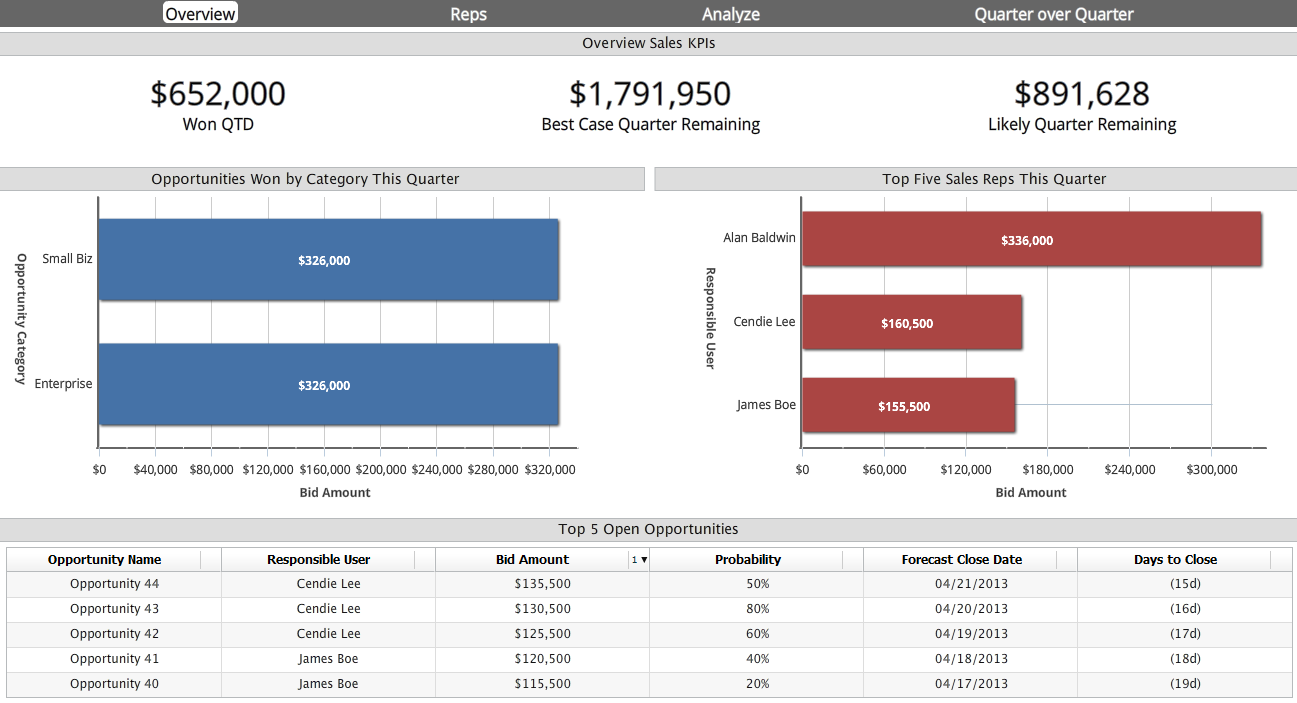Sort by Responsible User column header
Viewport: 1297px width, 703px height.
click(319, 560)
